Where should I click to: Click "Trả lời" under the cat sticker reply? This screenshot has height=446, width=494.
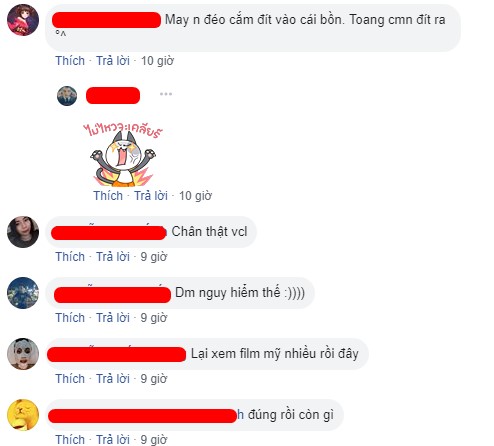[151, 196]
